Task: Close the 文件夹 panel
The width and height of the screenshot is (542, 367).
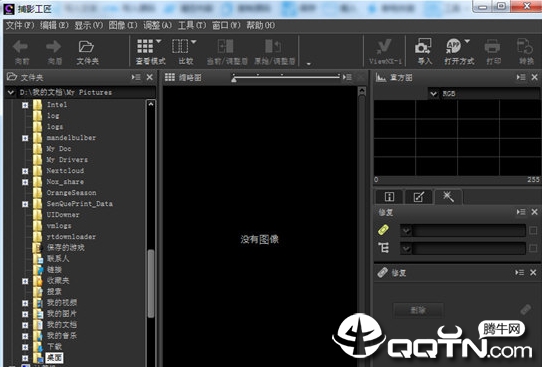Action: tap(149, 77)
